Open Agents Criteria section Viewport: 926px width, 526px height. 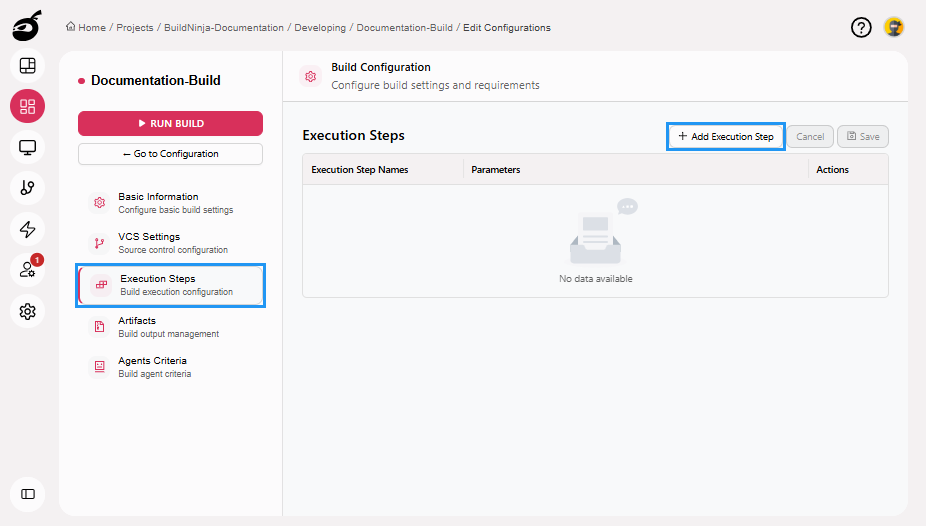171,367
